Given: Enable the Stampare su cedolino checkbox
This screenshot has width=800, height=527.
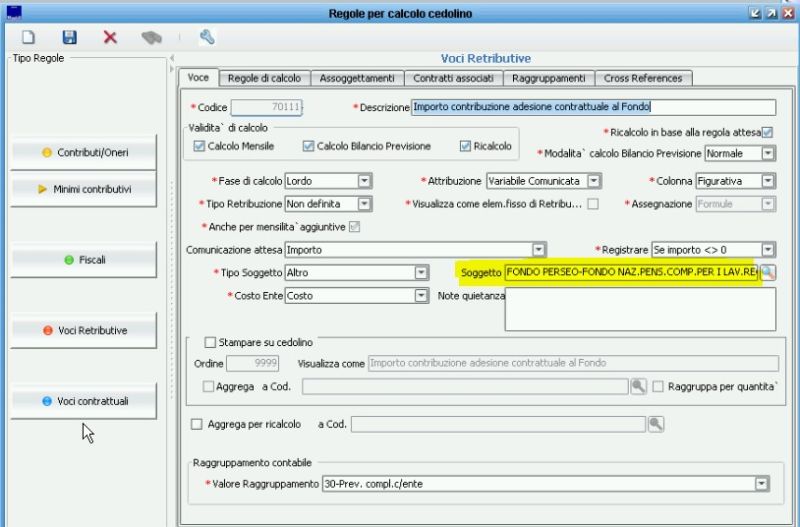Looking at the screenshot, I should [x=211, y=342].
